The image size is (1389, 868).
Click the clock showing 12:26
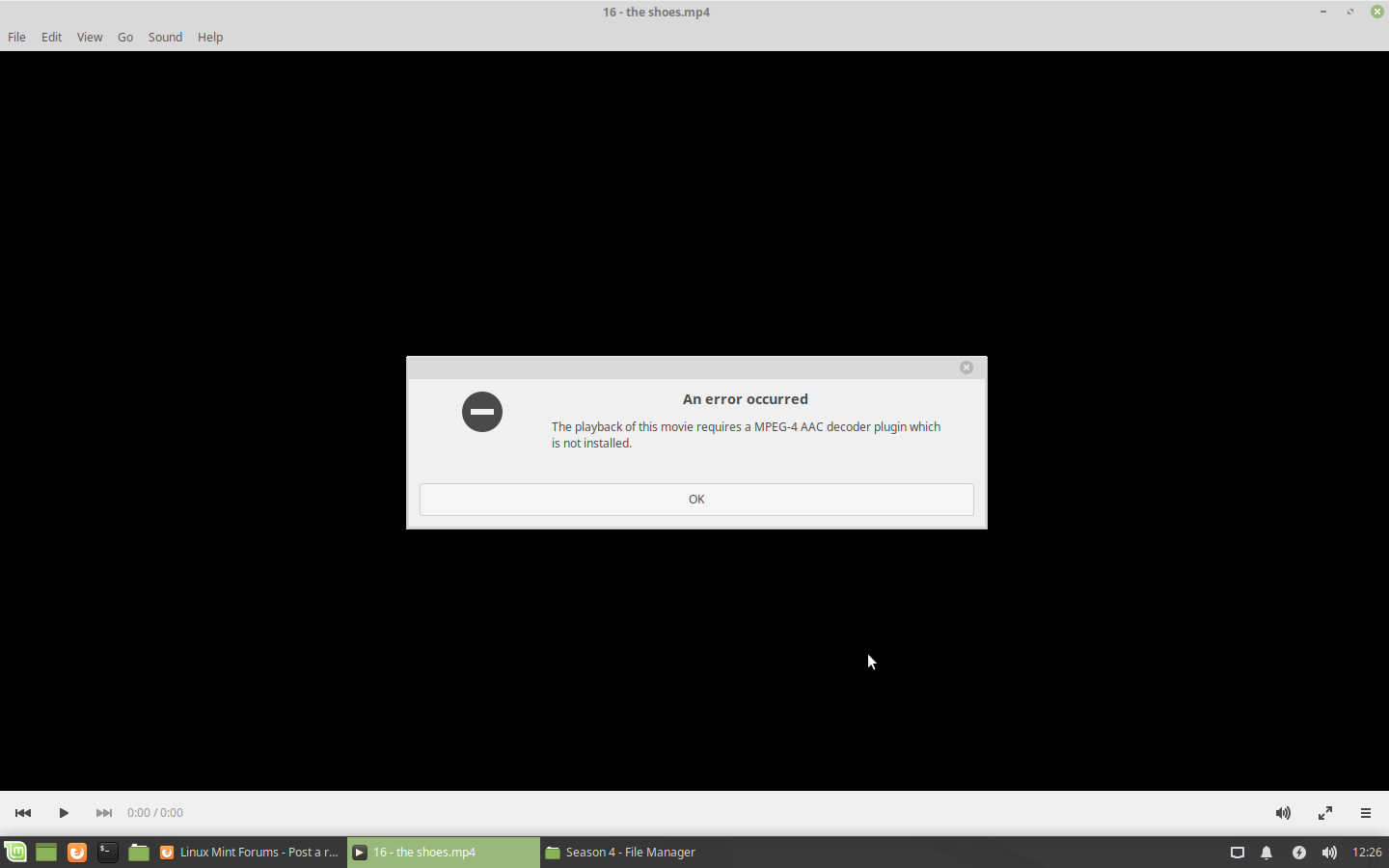1367,853
